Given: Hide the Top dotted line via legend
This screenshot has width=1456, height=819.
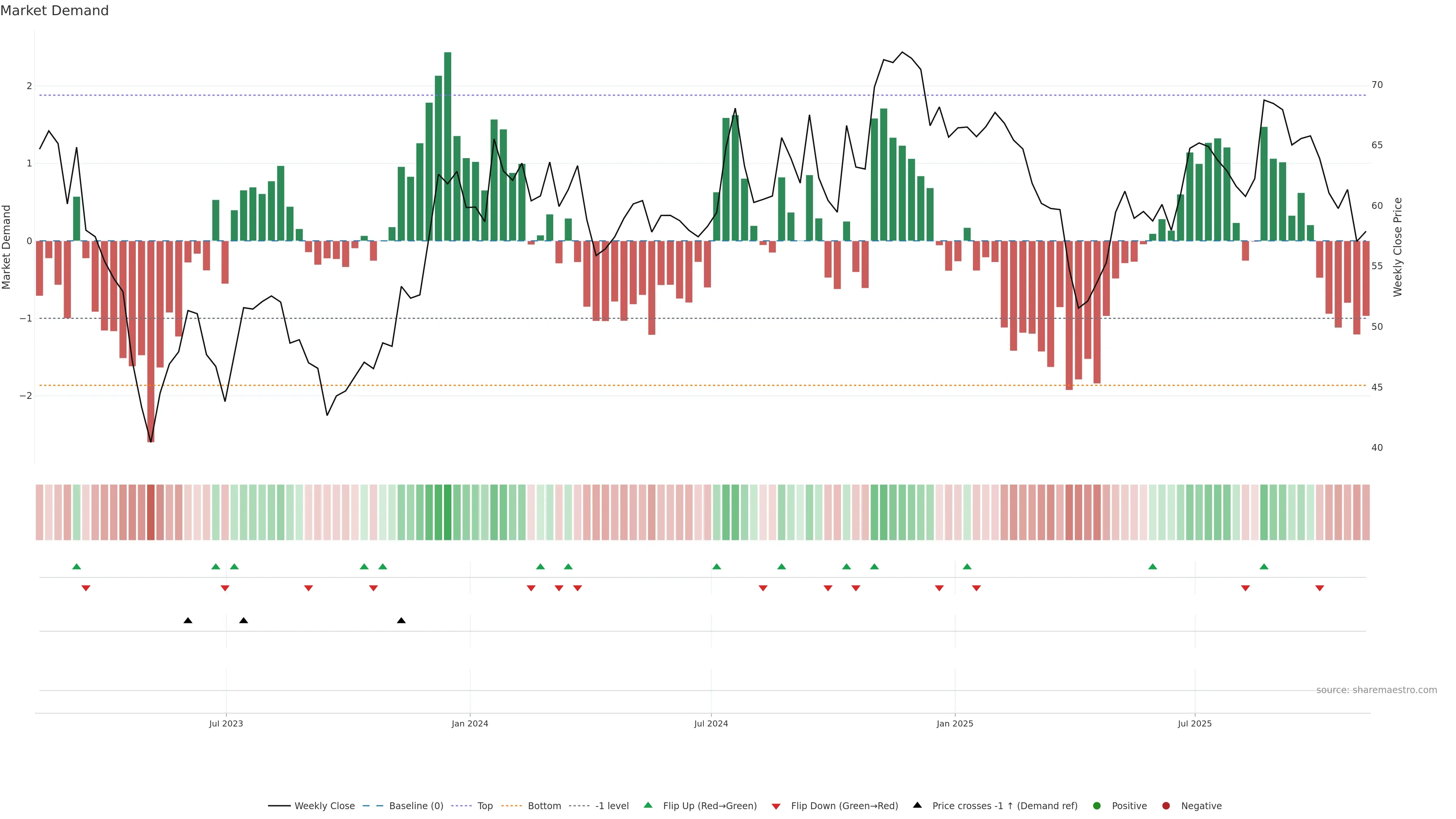Looking at the screenshot, I should click(x=485, y=806).
